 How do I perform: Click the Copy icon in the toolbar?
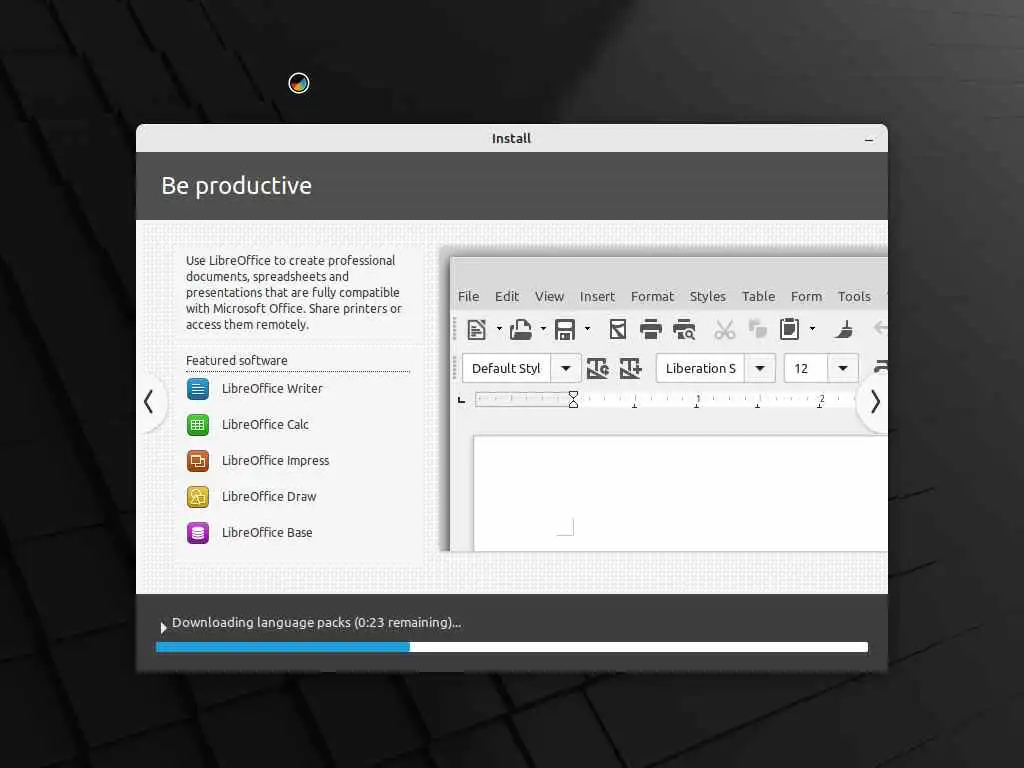pyautogui.click(x=758, y=328)
